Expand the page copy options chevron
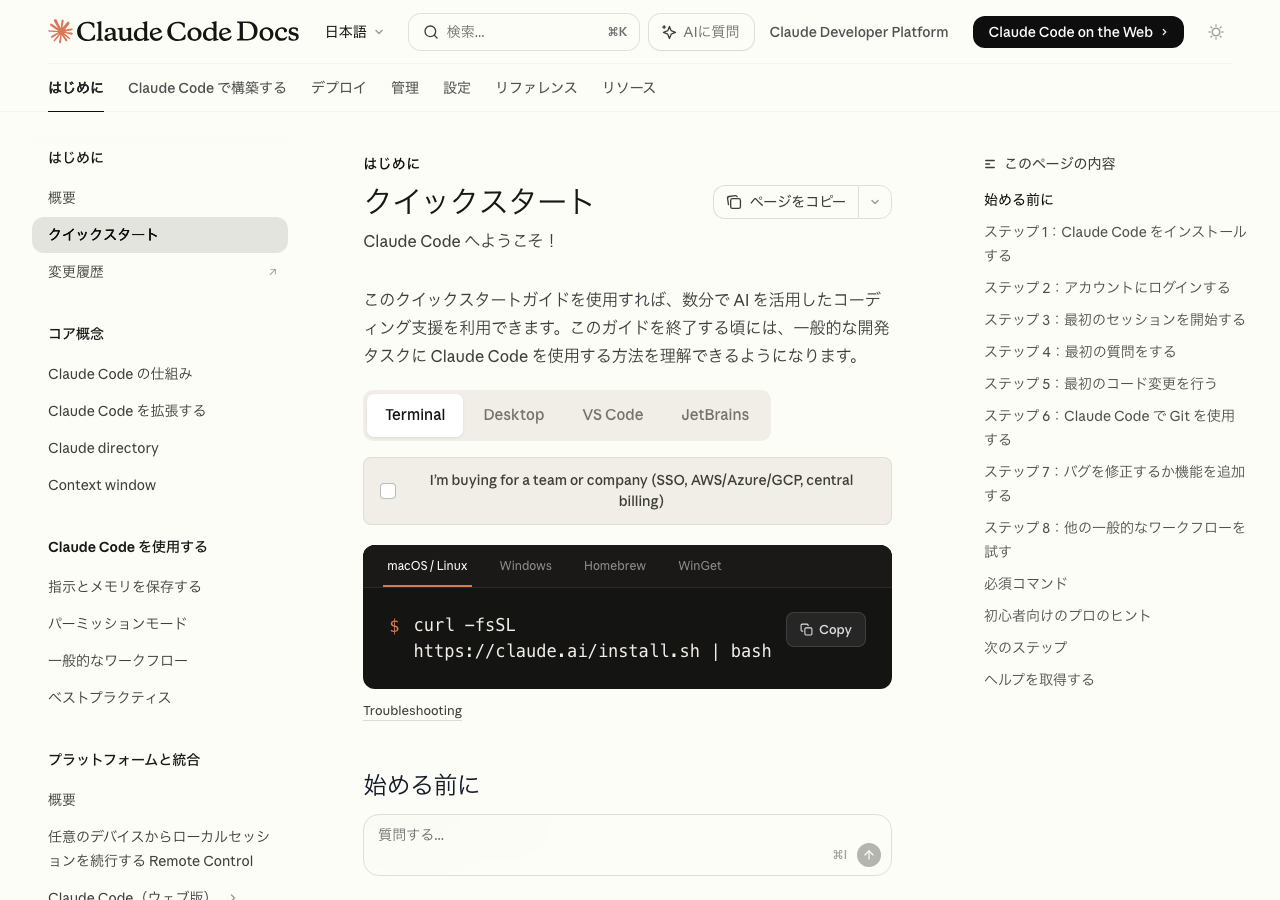Viewport: 1280px width, 900px height. 875,202
